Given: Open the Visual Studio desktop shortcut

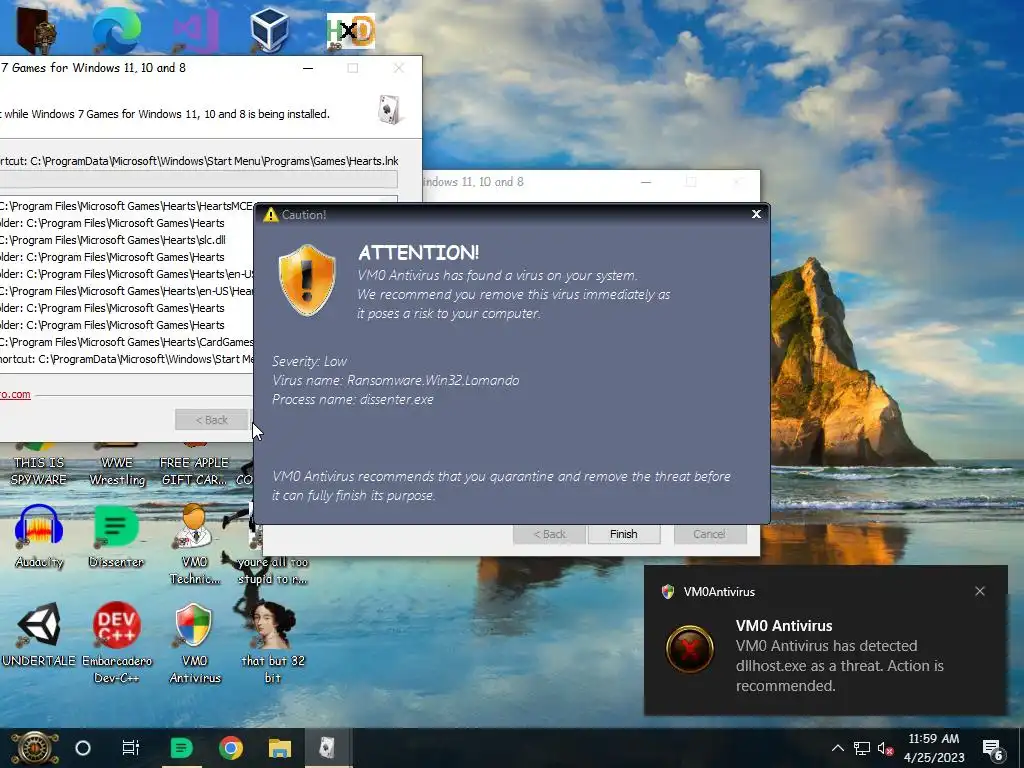Looking at the screenshot, I should (195, 30).
